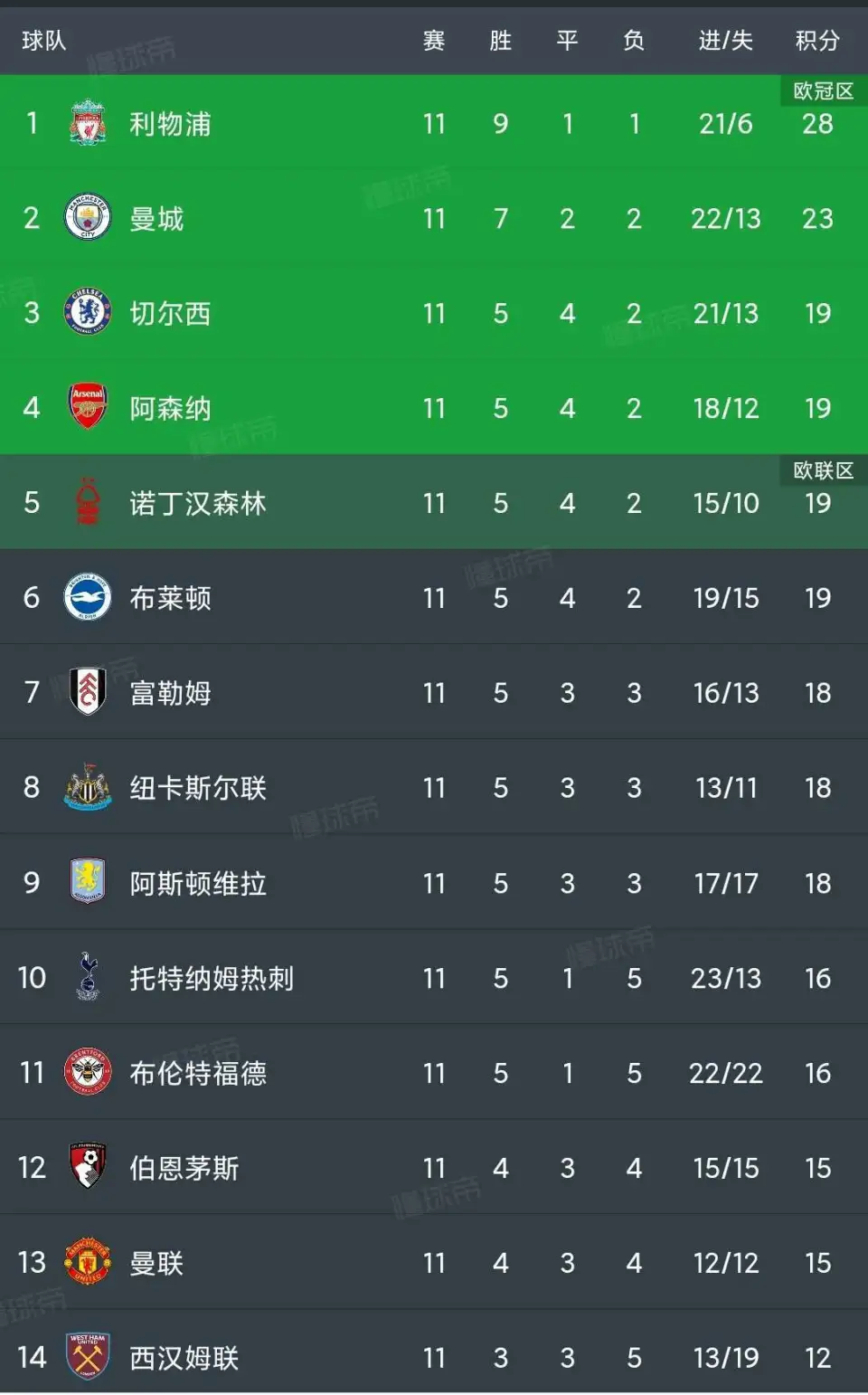Sort by the 积分 points column header
The height and width of the screenshot is (1395, 868).
tap(817, 41)
